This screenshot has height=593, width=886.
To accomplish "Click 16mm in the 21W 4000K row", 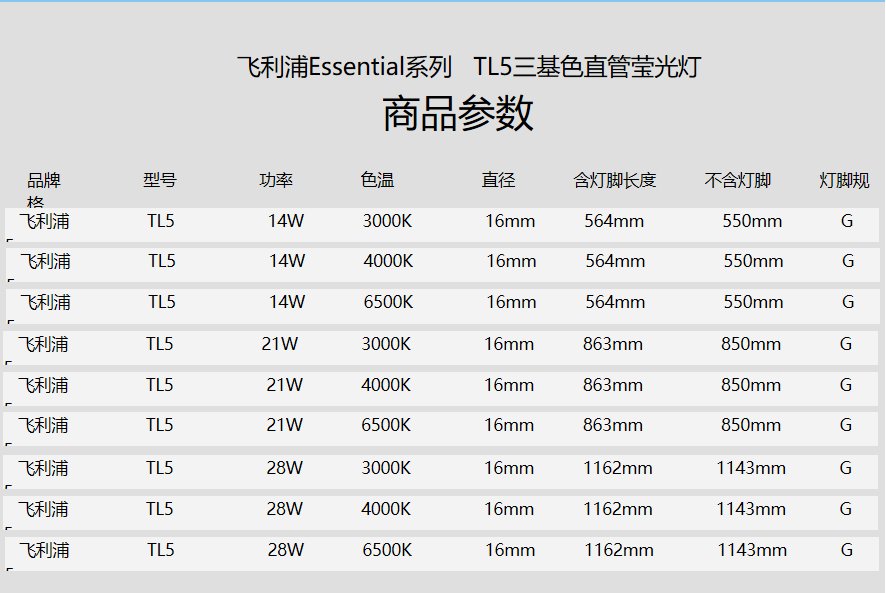I will (x=509, y=385).
